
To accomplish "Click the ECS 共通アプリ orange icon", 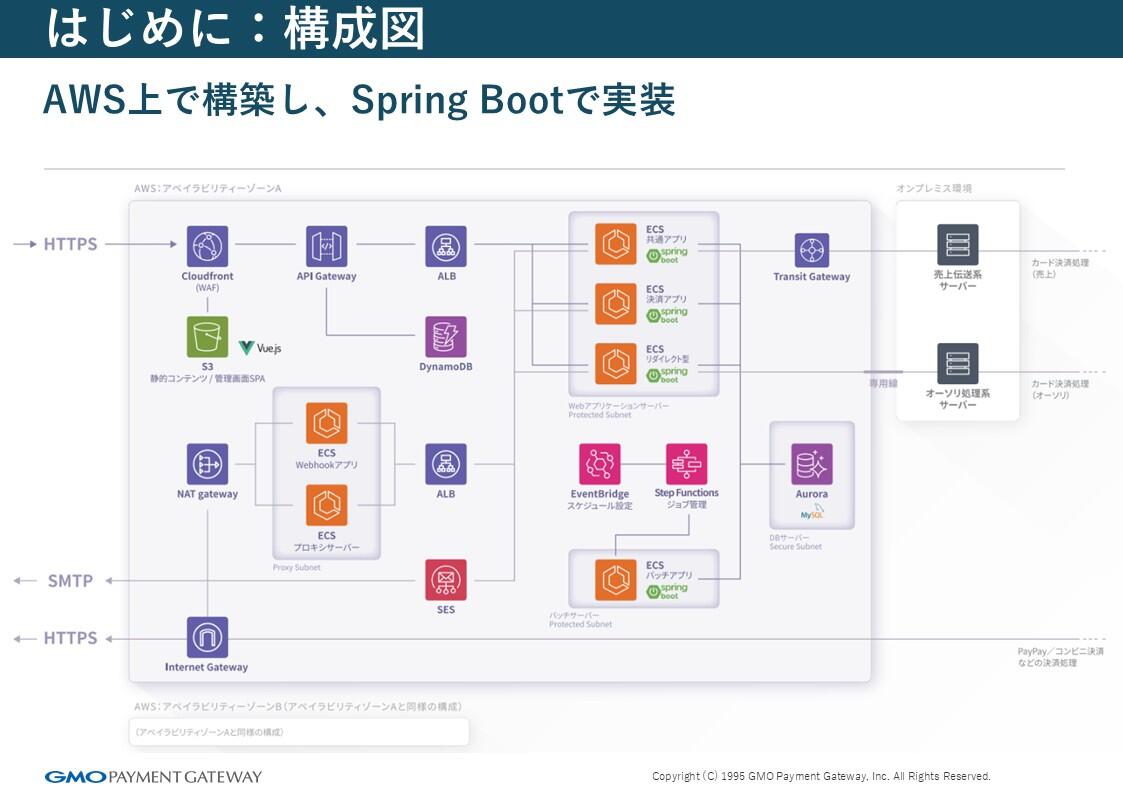I will coord(615,243).
